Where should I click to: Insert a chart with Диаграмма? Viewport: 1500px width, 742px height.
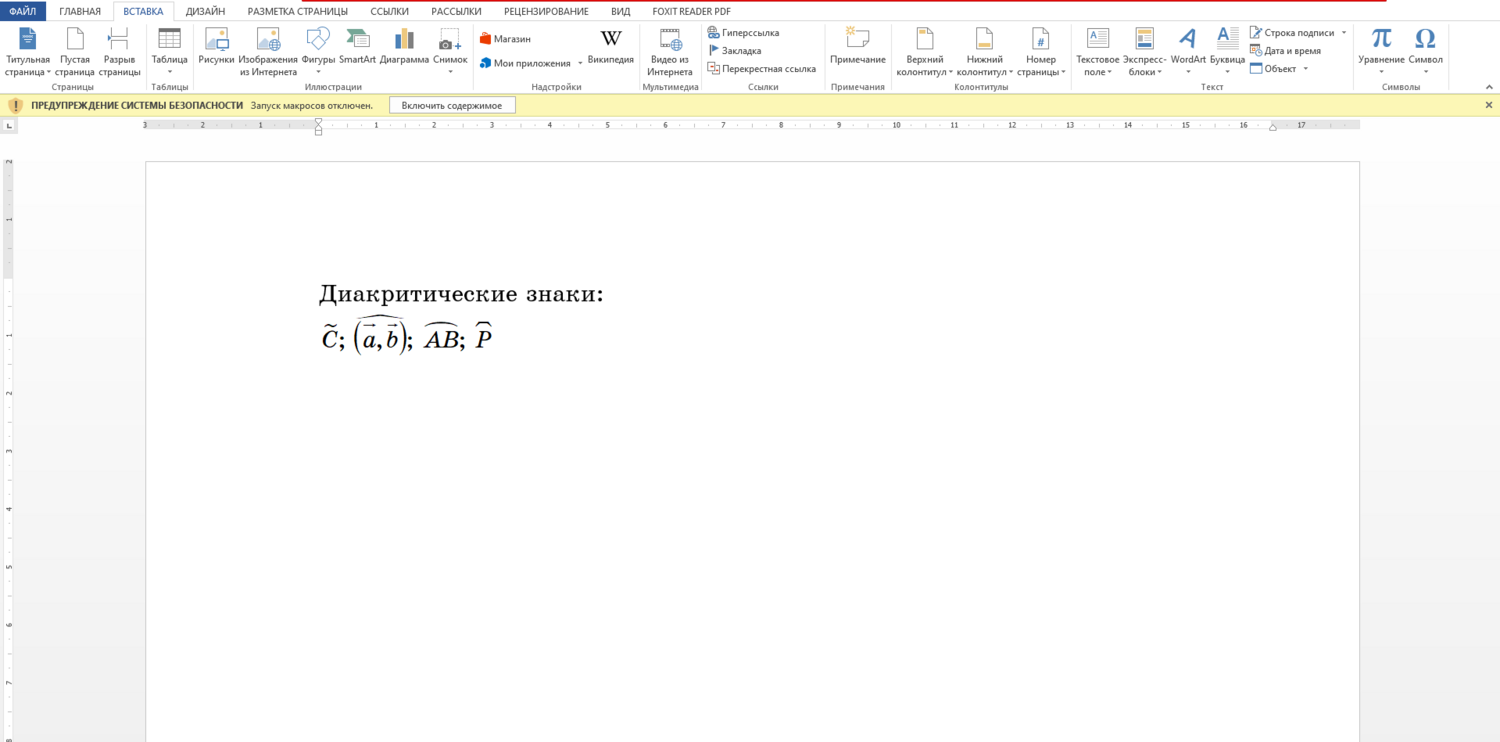coord(404,46)
